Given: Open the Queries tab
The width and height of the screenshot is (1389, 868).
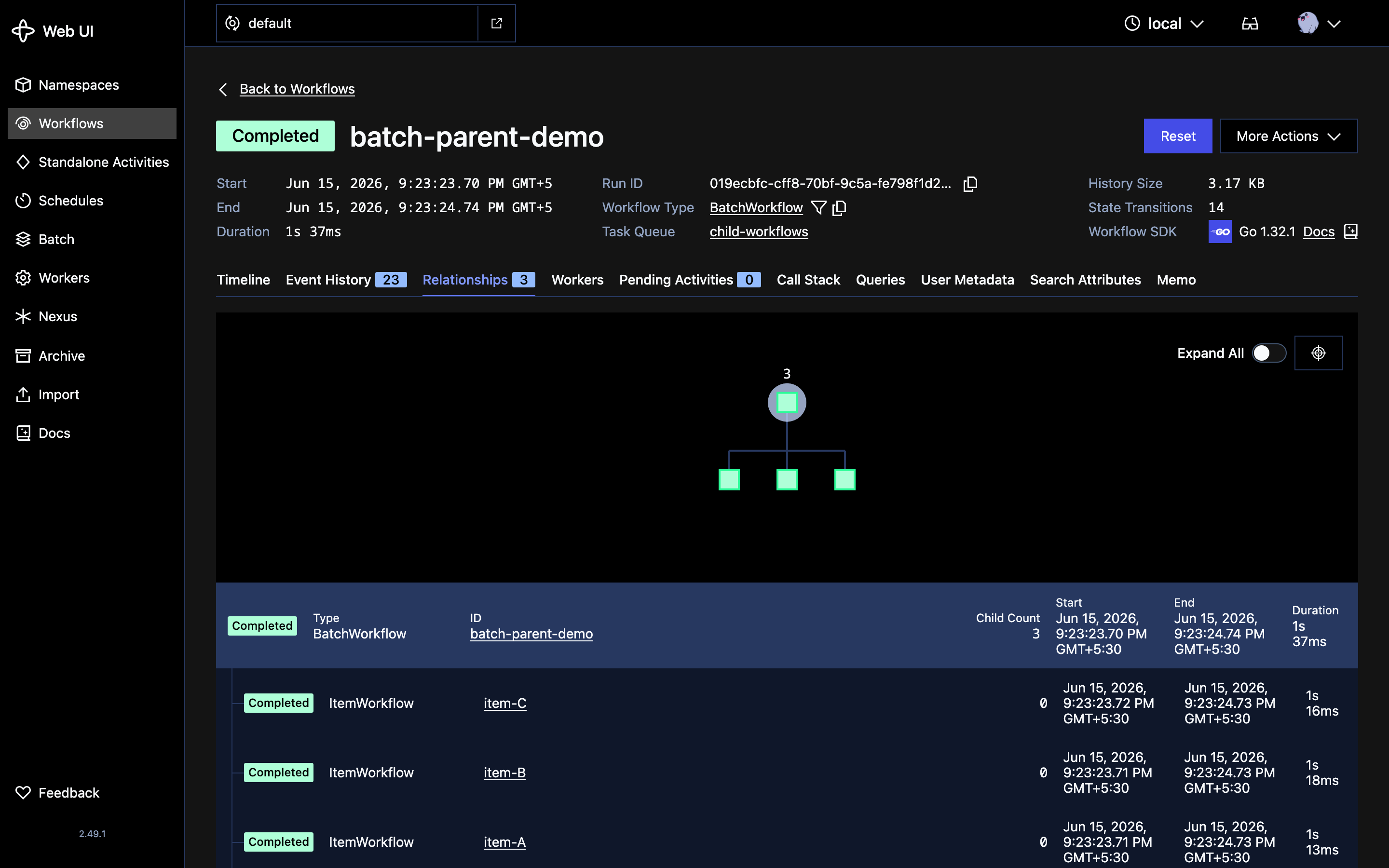Looking at the screenshot, I should pyautogui.click(x=881, y=280).
